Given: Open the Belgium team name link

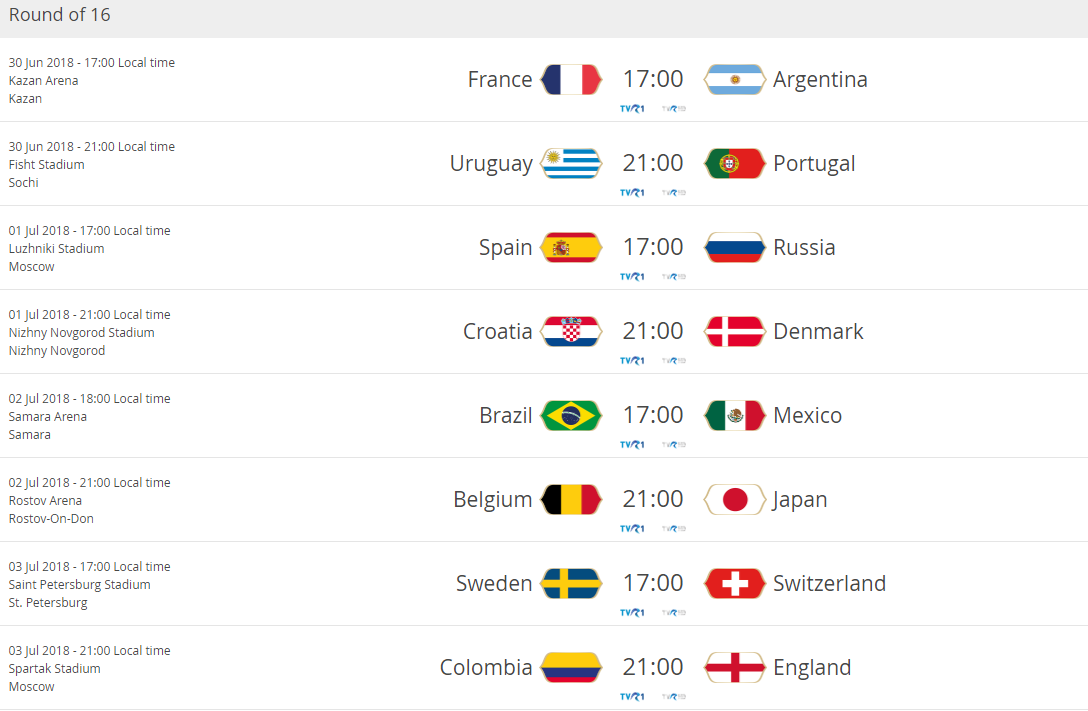Looking at the screenshot, I should tap(492, 500).
